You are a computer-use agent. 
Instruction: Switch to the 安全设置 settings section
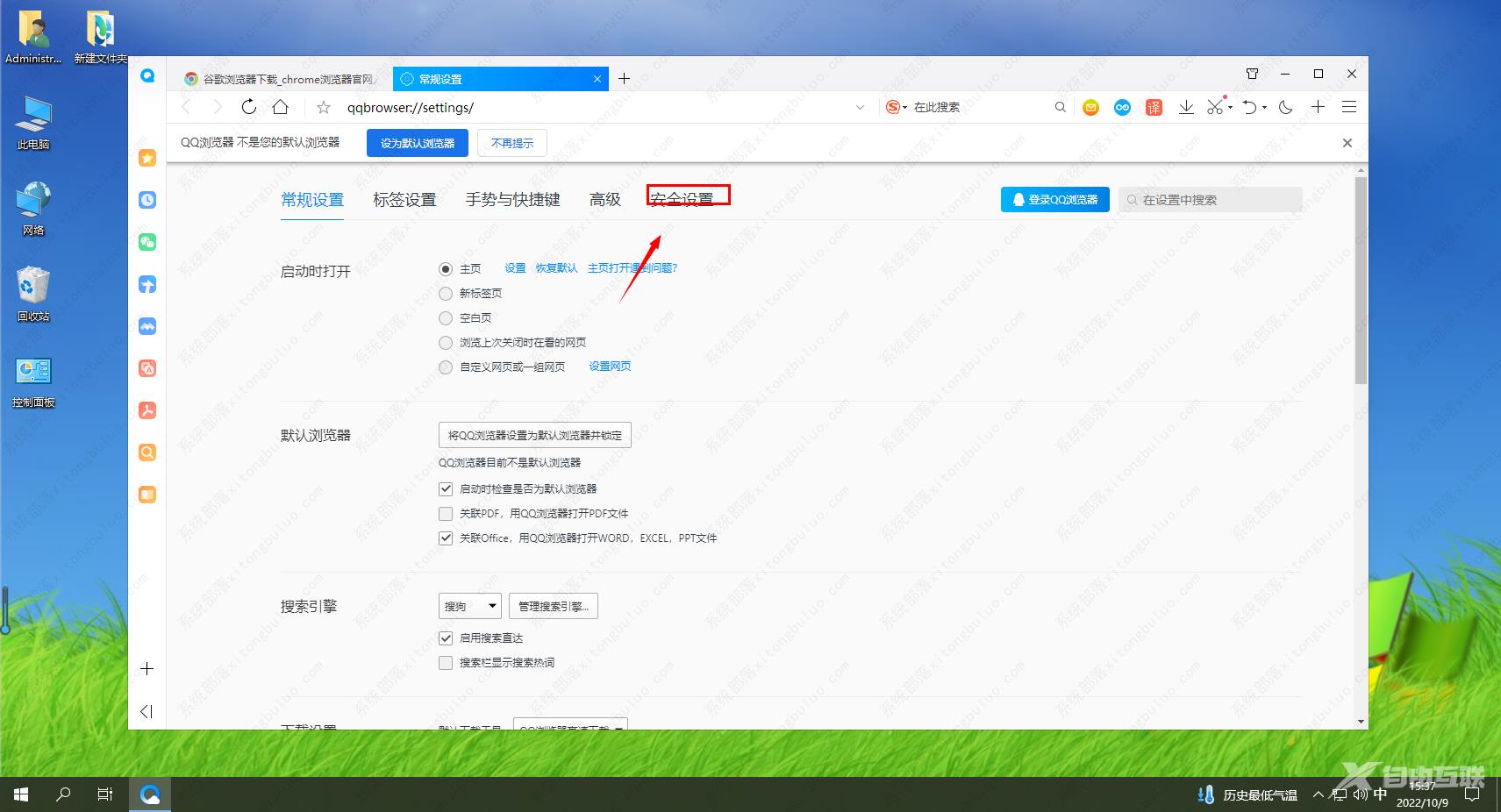[x=682, y=200]
